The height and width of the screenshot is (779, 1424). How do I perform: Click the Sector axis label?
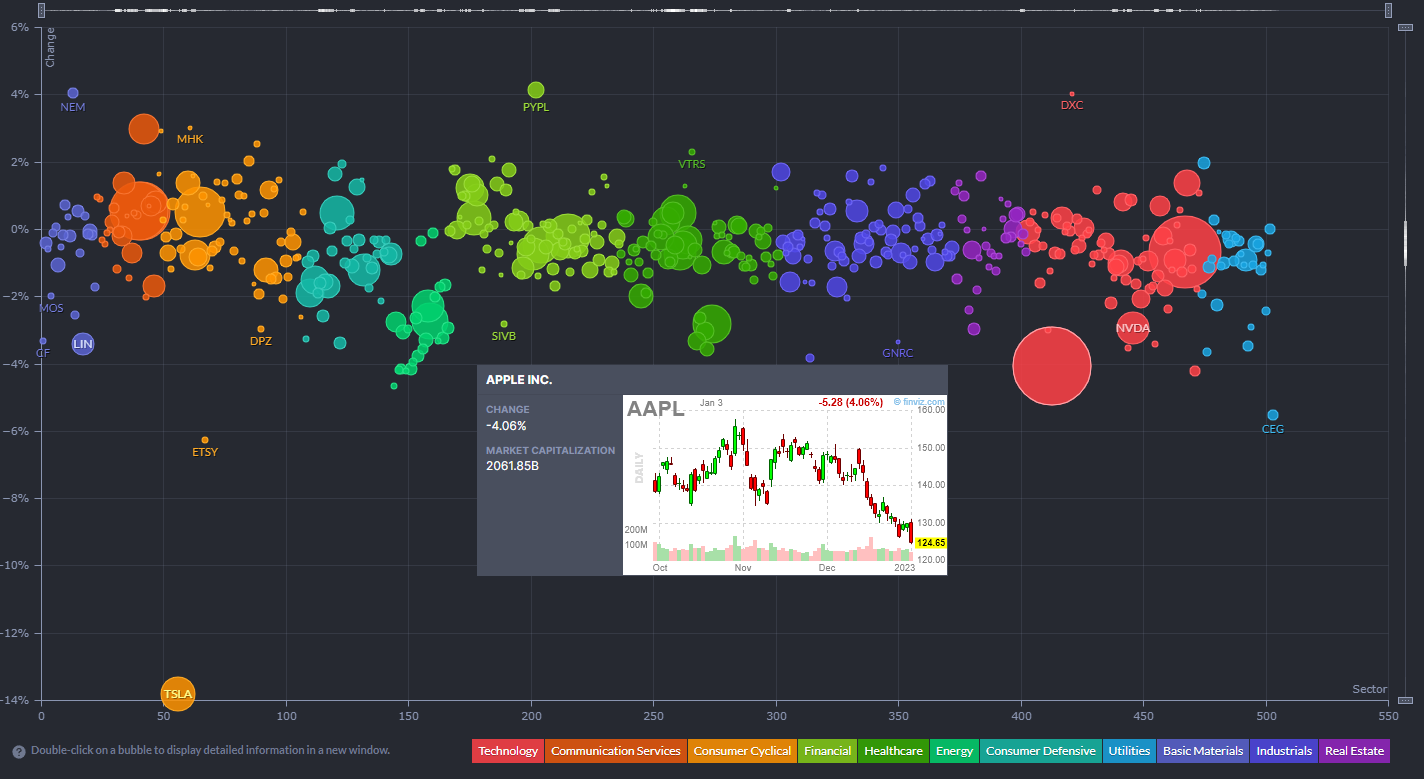click(x=1370, y=689)
